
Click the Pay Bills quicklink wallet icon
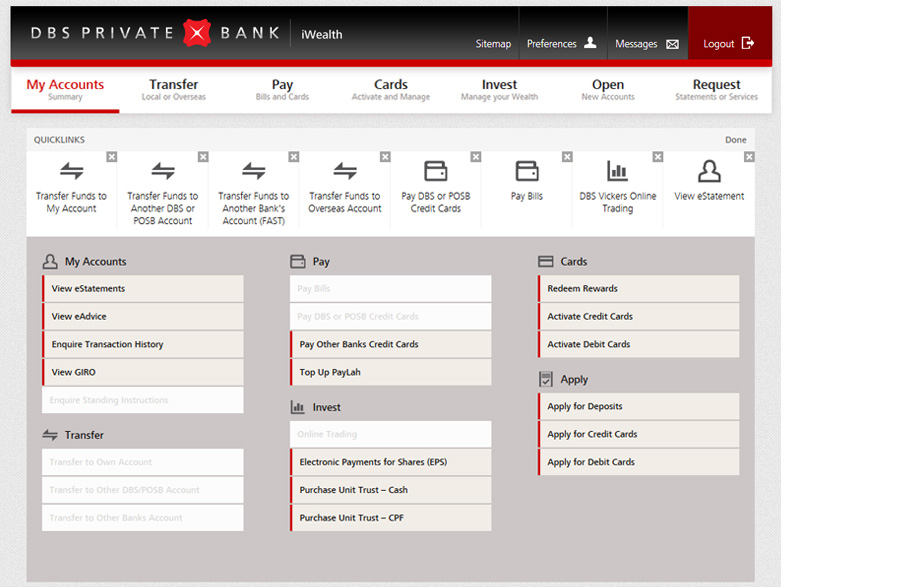(x=527, y=171)
